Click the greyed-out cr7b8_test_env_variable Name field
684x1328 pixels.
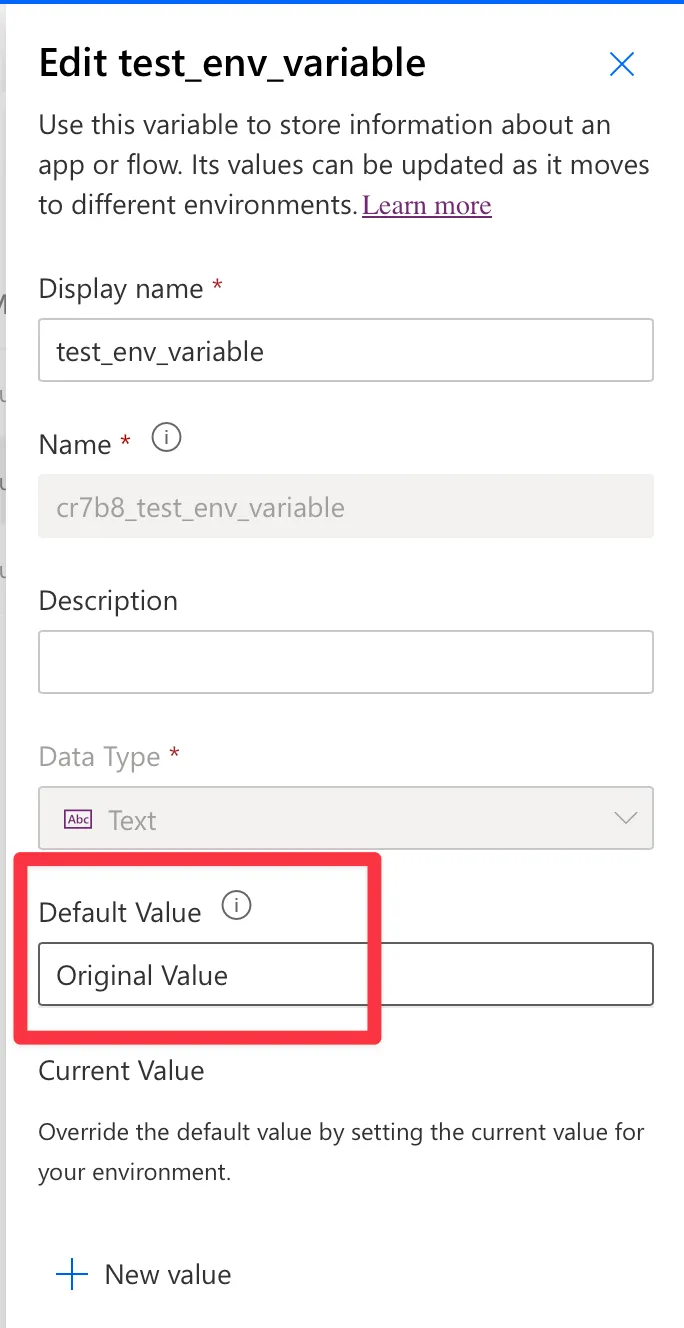pyautogui.click(x=345, y=507)
